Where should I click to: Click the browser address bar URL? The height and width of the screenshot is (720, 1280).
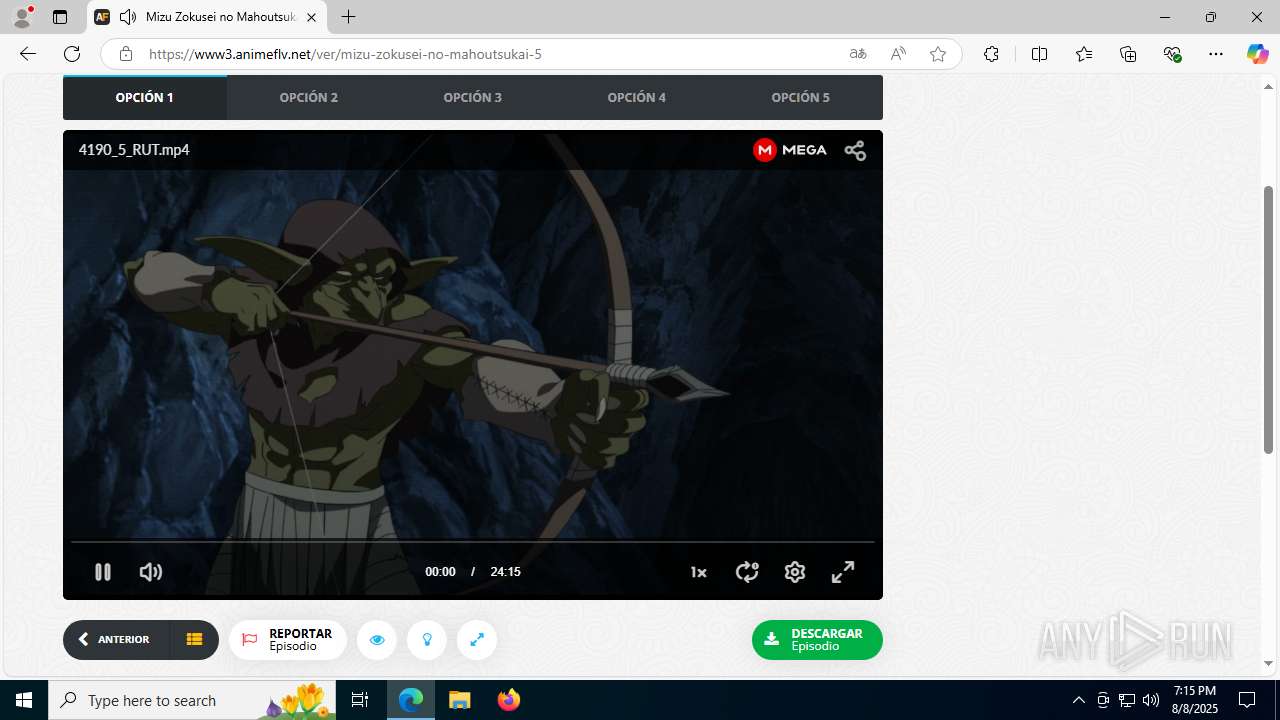click(345, 54)
